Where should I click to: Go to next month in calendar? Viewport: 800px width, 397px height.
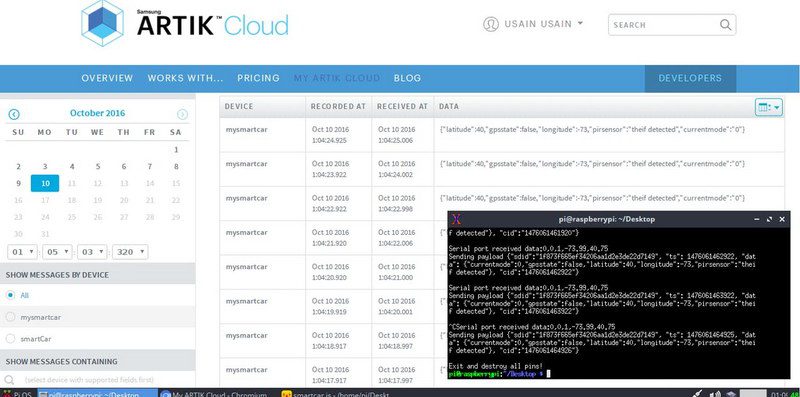(x=182, y=114)
